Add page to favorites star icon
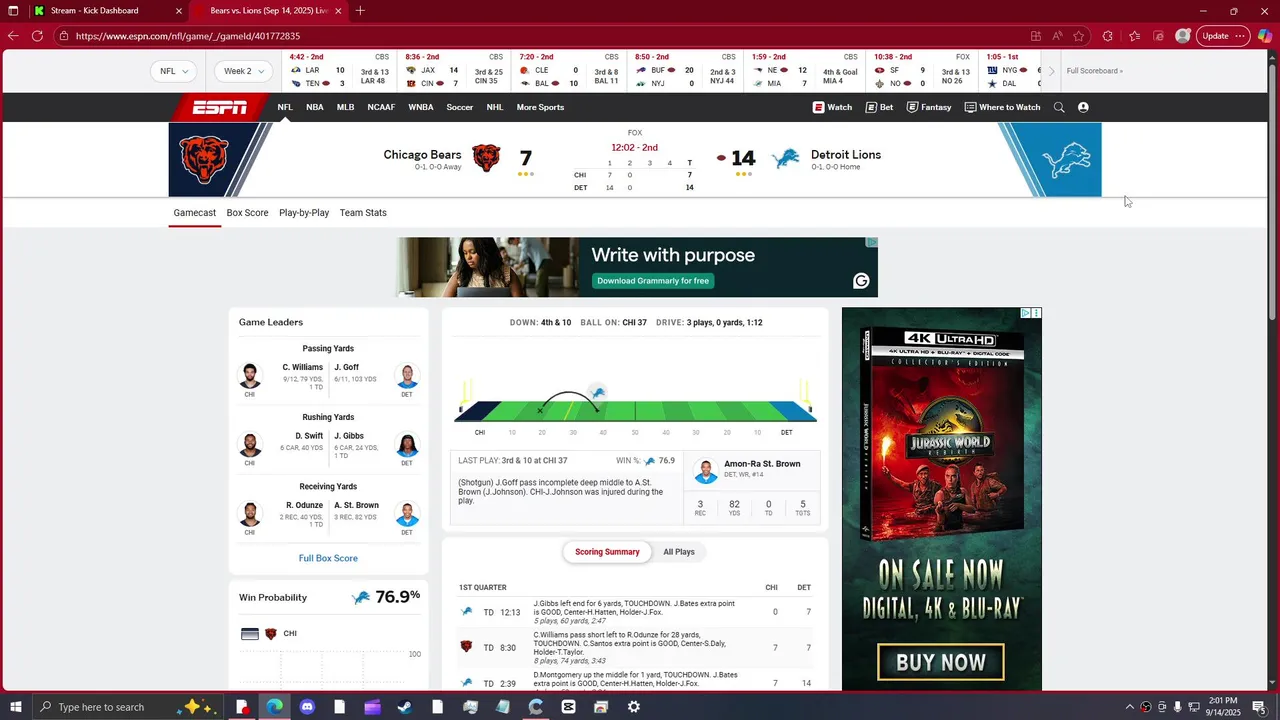This screenshot has height=720, width=1280. click(x=1079, y=36)
